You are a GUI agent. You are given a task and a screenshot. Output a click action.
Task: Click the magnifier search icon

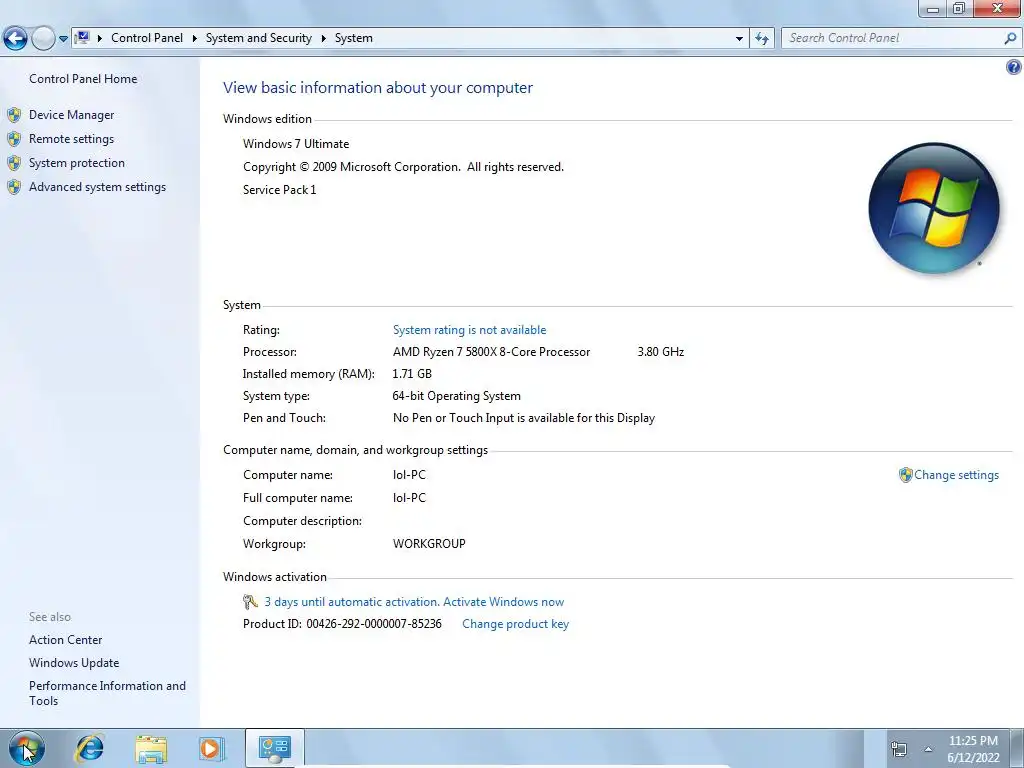[x=1010, y=39]
